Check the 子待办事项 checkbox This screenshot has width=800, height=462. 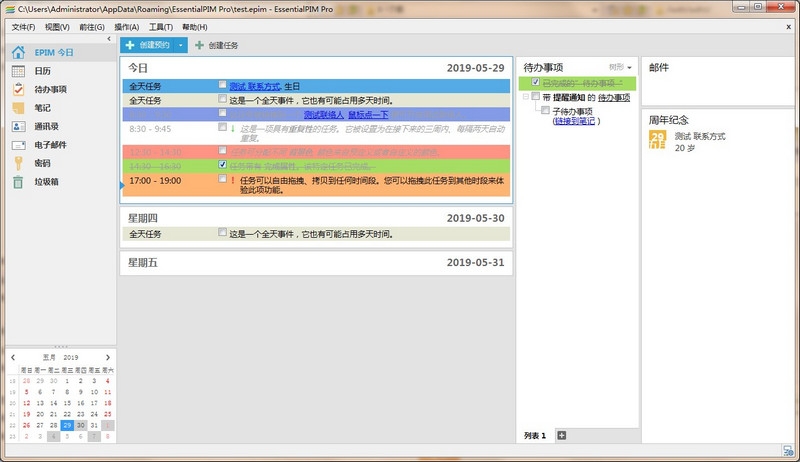pyautogui.click(x=545, y=110)
